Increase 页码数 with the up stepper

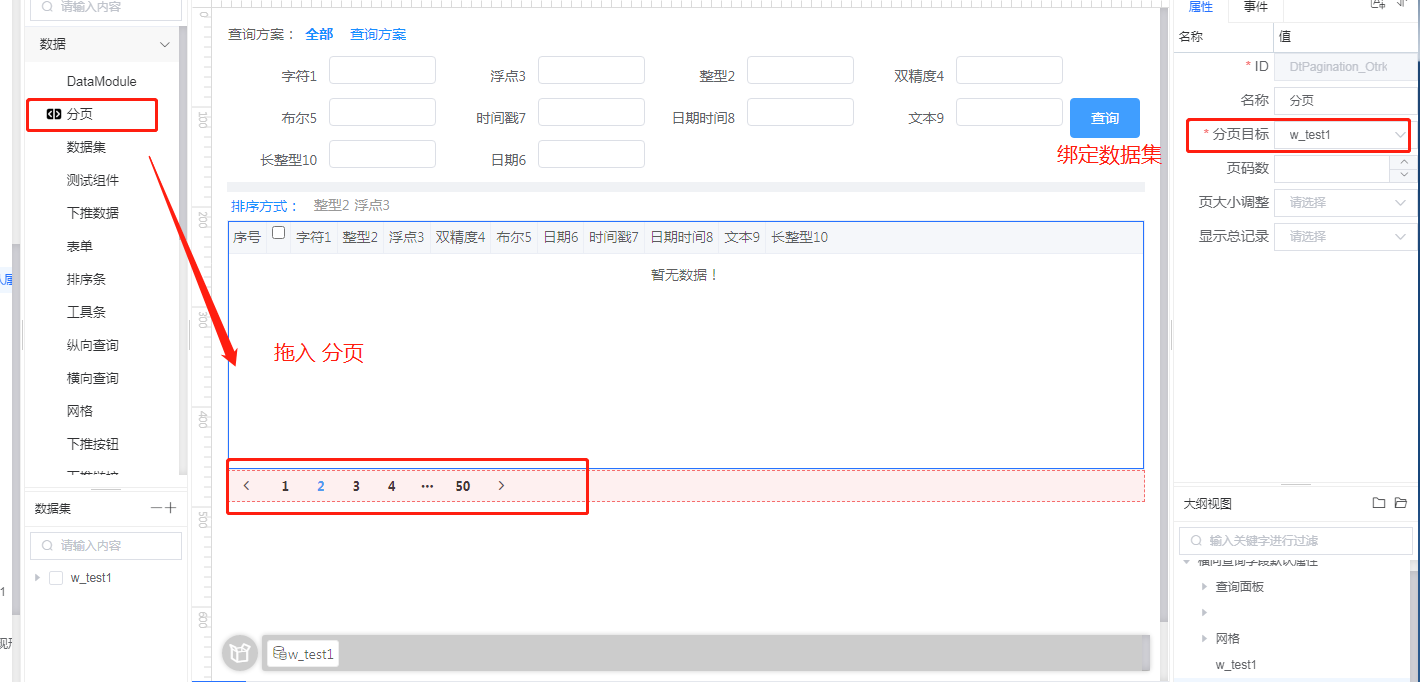(x=1404, y=161)
